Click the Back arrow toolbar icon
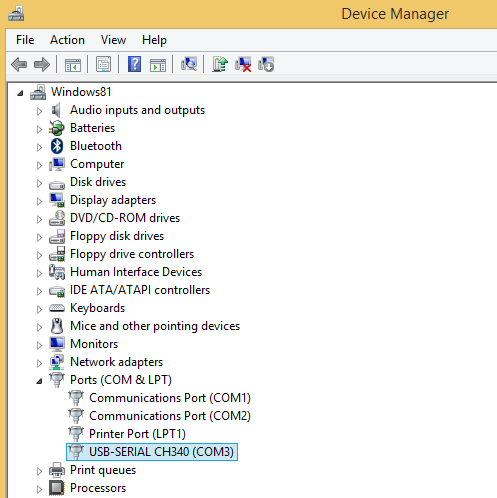 click(x=19, y=64)
